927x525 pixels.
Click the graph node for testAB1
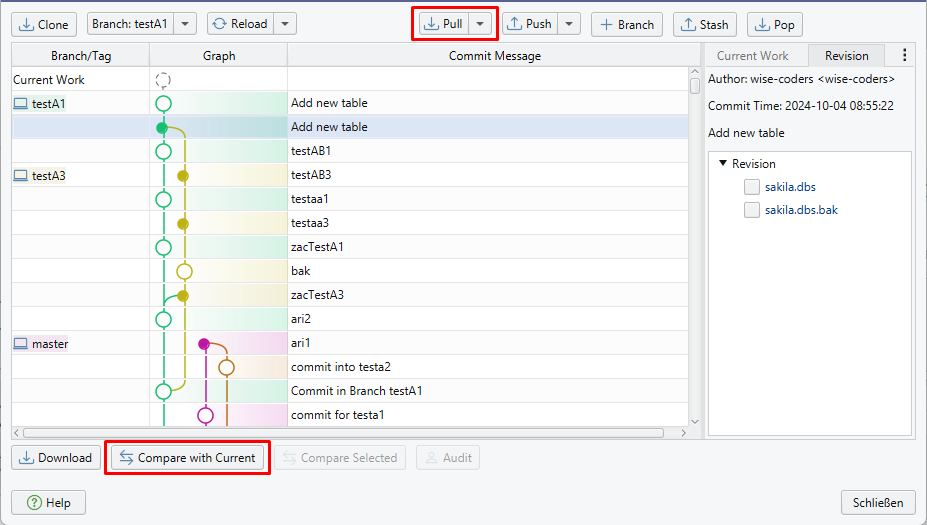(164, 151)
